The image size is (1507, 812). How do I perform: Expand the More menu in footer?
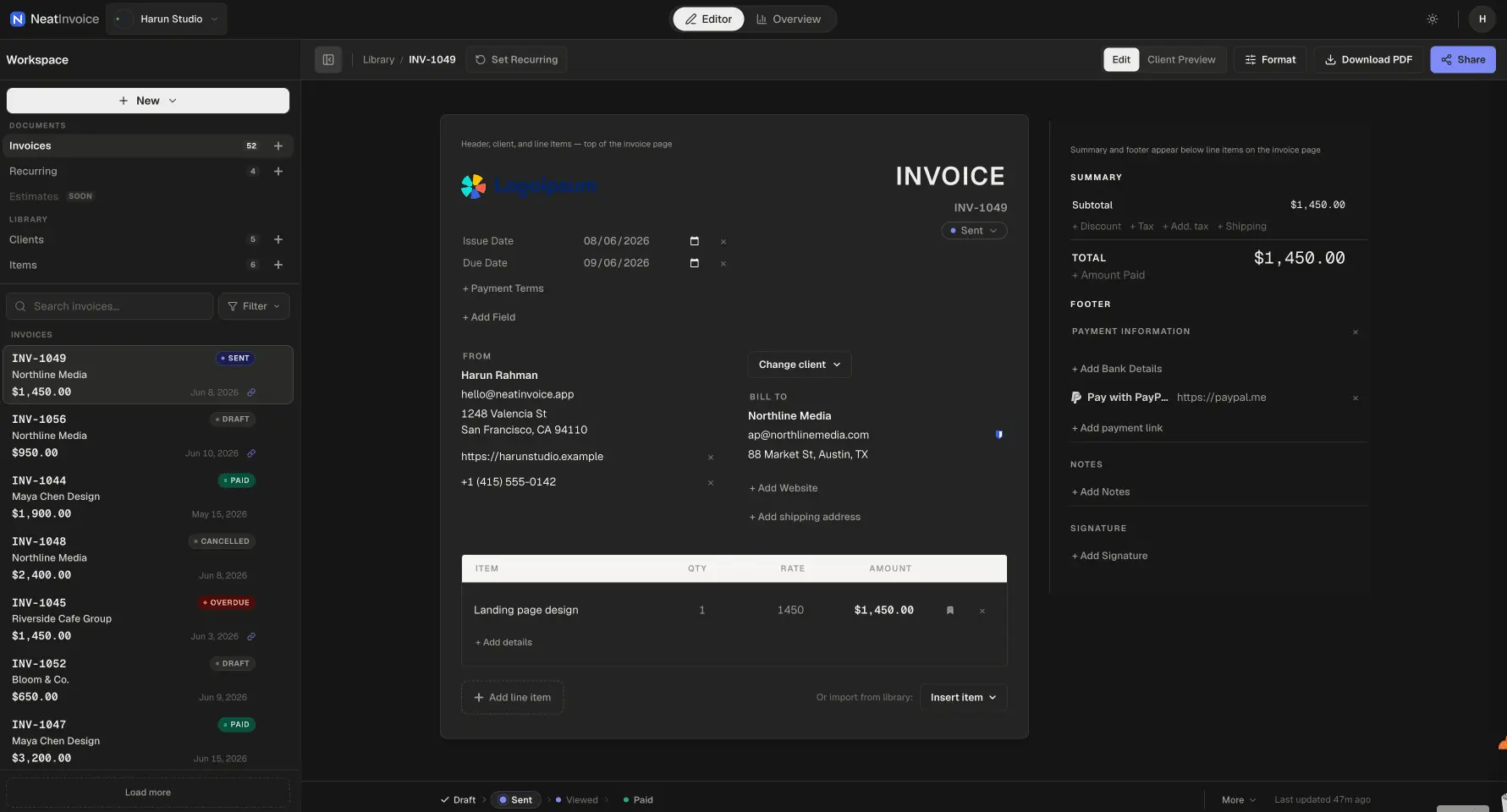(1239, 799)
